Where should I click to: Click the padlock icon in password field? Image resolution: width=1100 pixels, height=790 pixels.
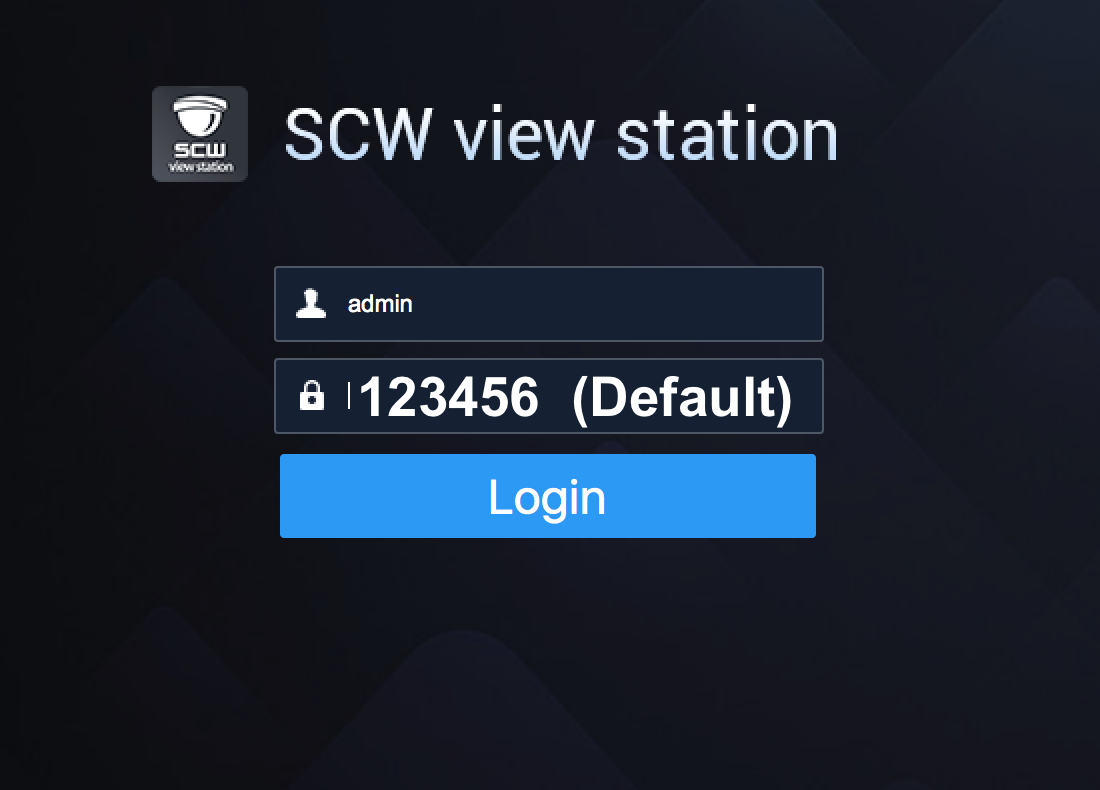click(311, 396)
